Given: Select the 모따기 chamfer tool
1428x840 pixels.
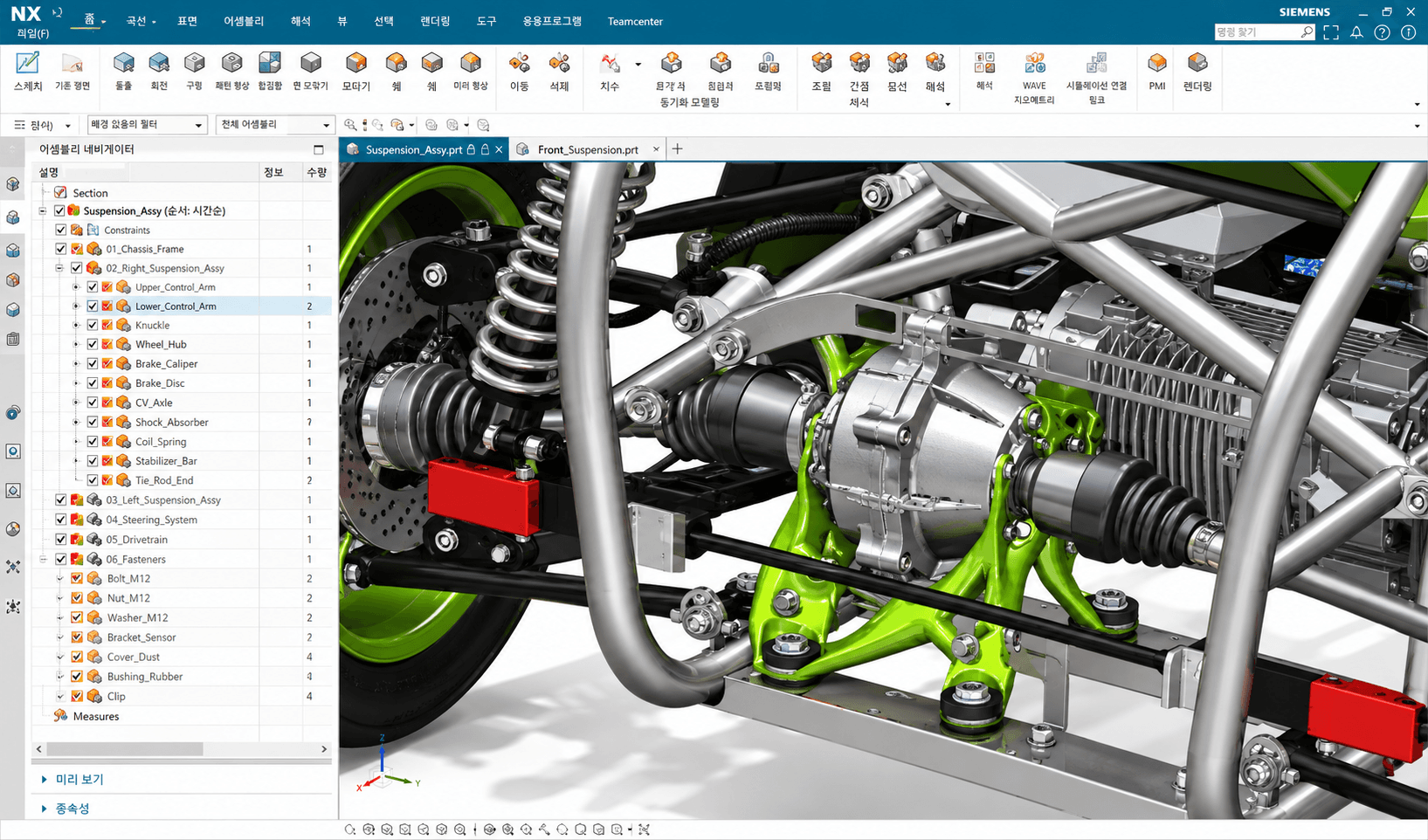Looking at the screenshot, I should (x=356, y=71).
